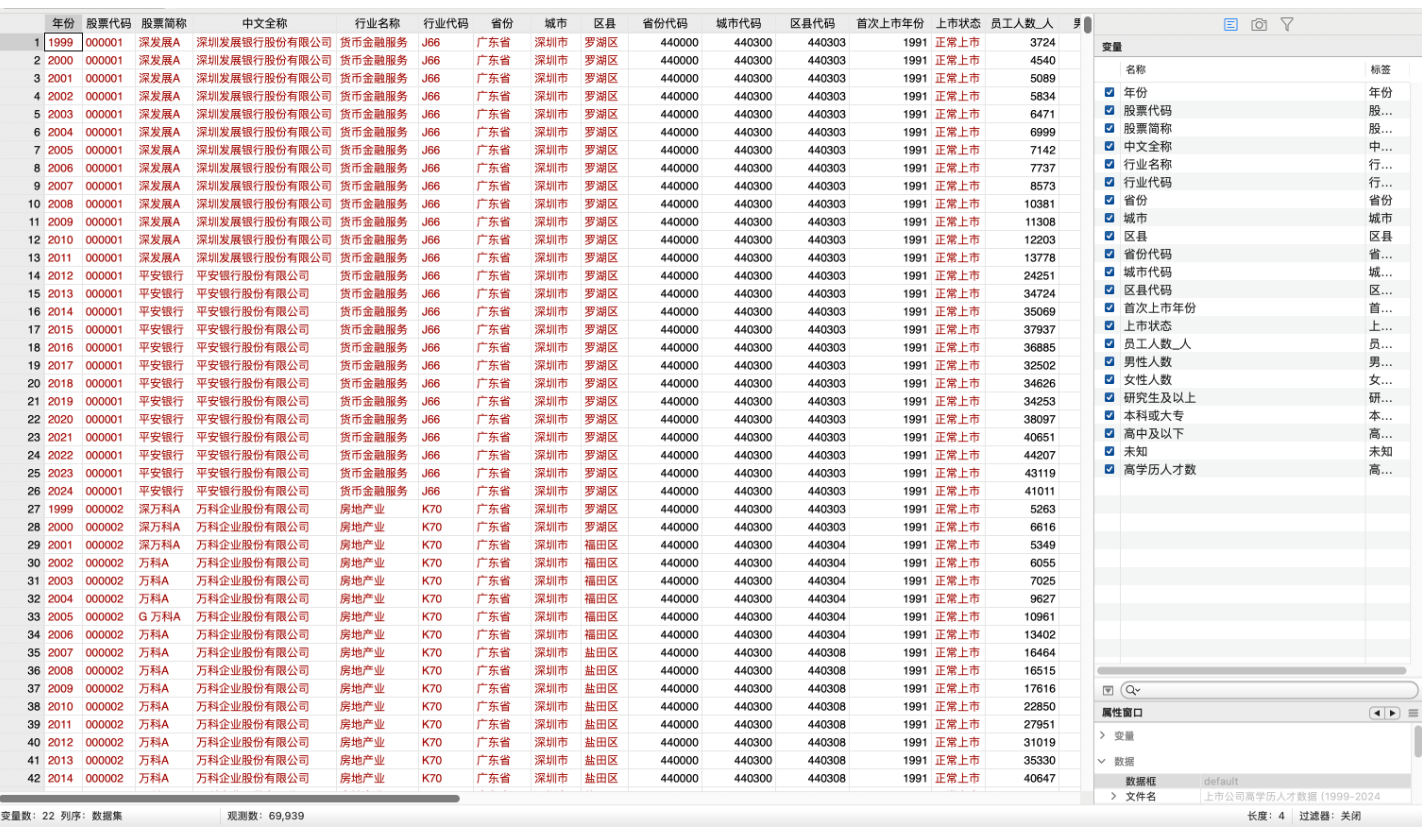Click the variable filter options triangle icon
Image resolution: width=1422 pixels, height=836 pixels.
(x=1107, y=690)
